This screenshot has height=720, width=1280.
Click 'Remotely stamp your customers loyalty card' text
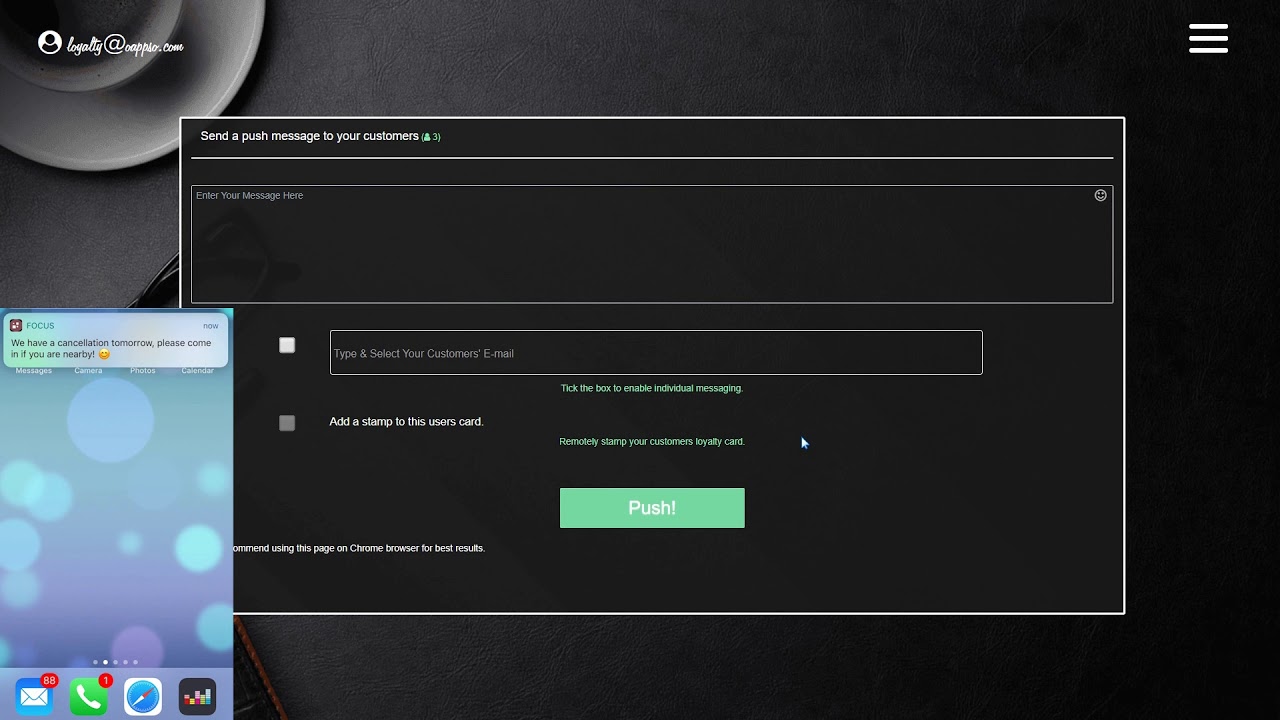point(652,441)
